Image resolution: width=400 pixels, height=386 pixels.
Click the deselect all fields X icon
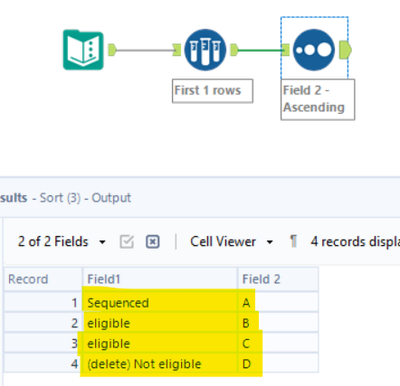(153, 242)
